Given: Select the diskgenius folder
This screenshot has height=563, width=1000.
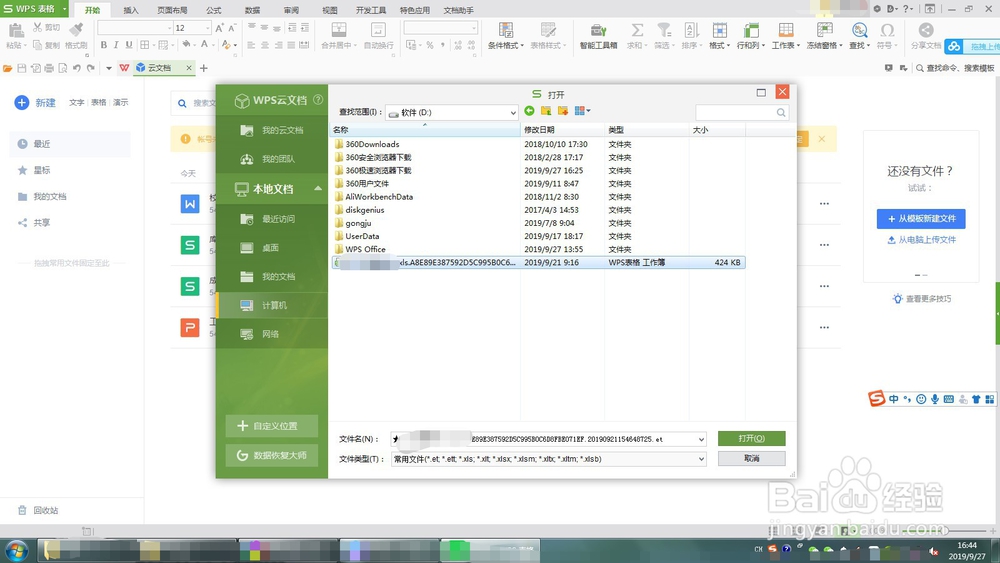Looking at the screenshot, I should (364, 210).
